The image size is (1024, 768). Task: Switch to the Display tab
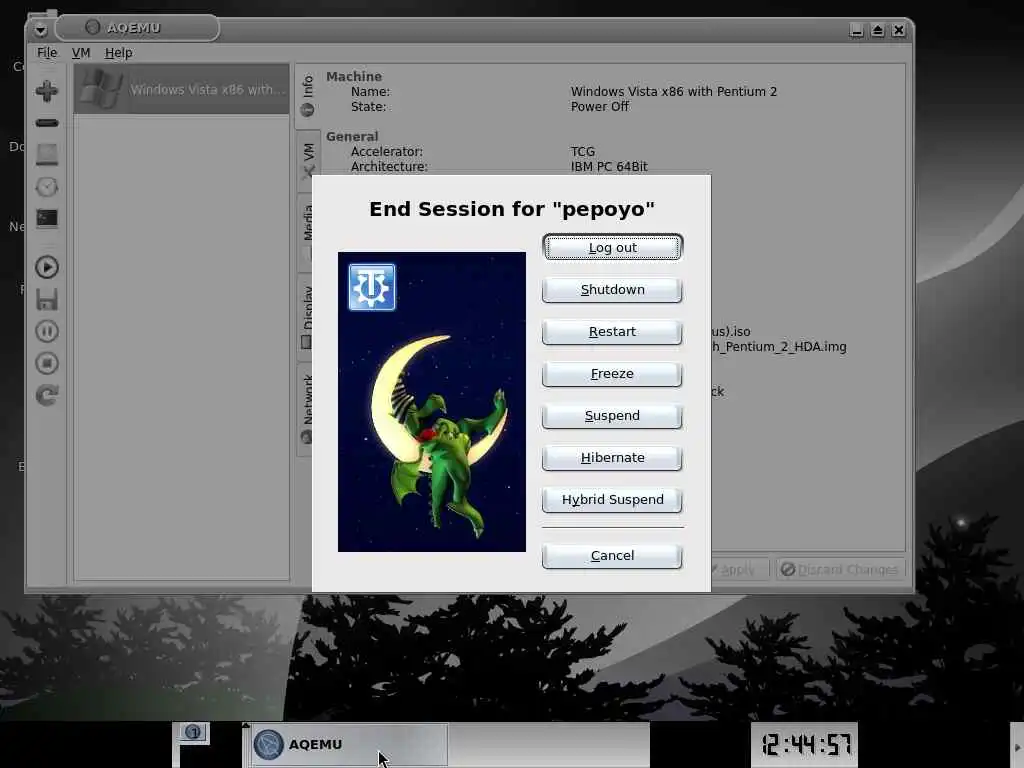307,317
